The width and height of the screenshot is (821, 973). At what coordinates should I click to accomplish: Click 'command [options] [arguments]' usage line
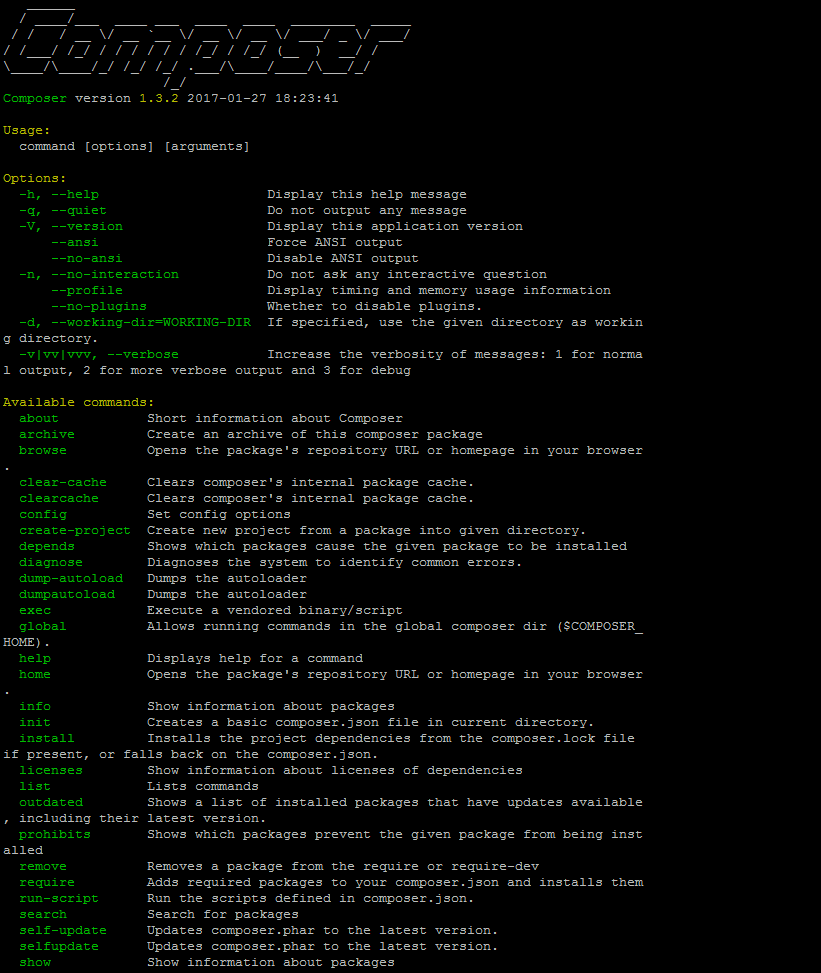[x=134, y=146]
